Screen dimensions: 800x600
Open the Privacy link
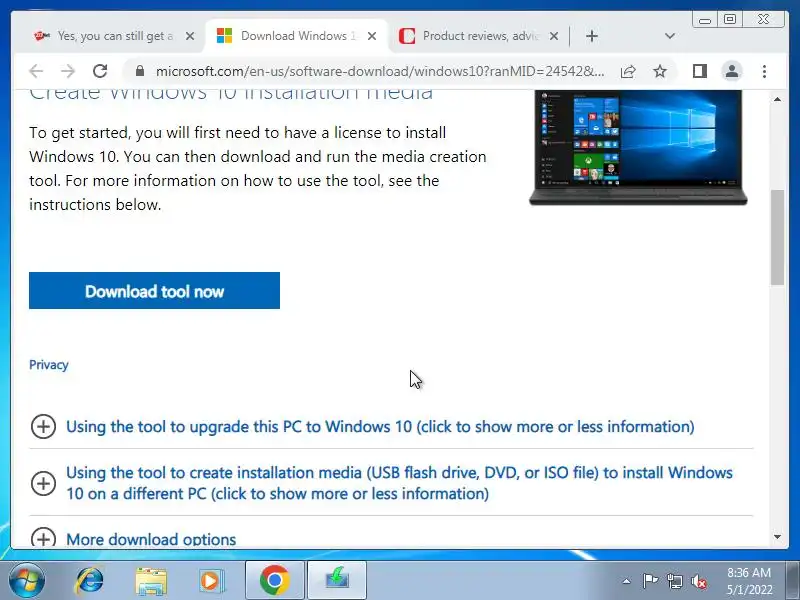pyautogui.click(x=48, y=365)
